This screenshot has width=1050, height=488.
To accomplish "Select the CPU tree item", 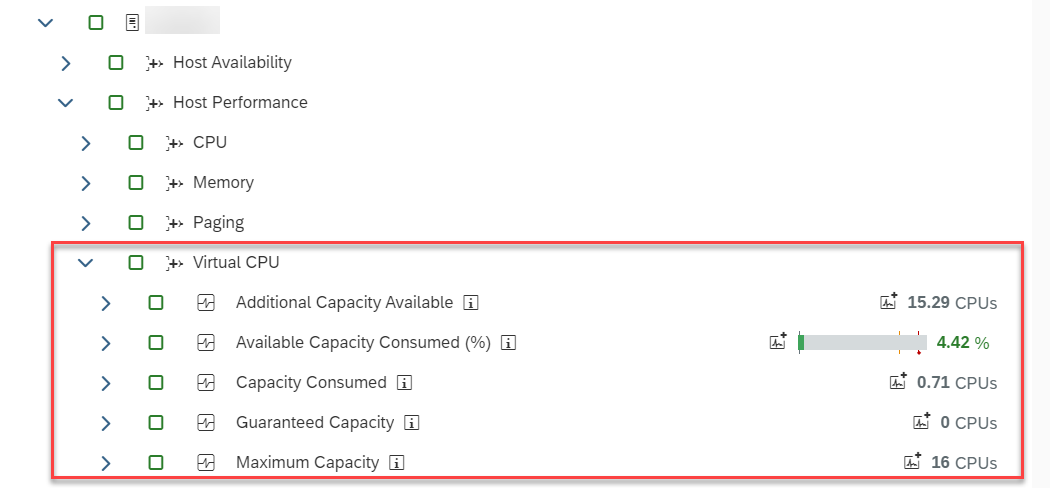I will click(x=210, y=143).
